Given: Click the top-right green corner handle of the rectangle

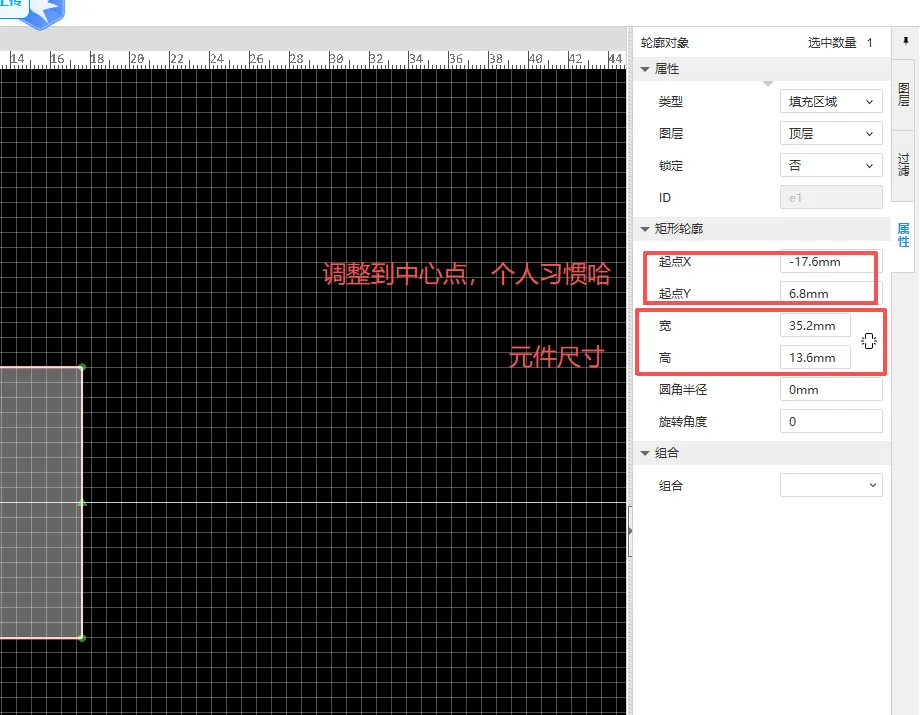Looking at the screenshot, I should coord(82,367).
